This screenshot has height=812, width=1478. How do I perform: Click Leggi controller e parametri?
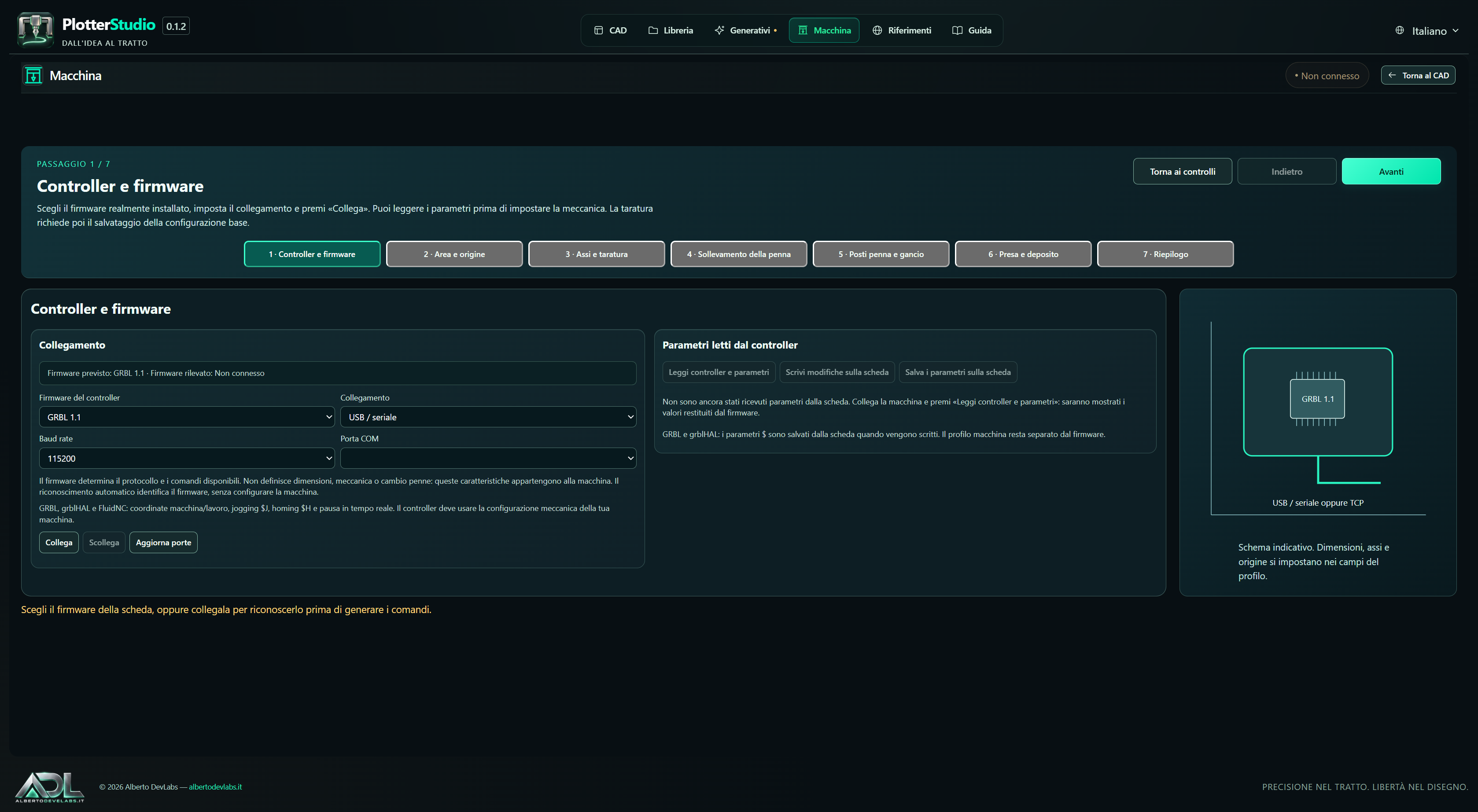click(x=719, y=372)
